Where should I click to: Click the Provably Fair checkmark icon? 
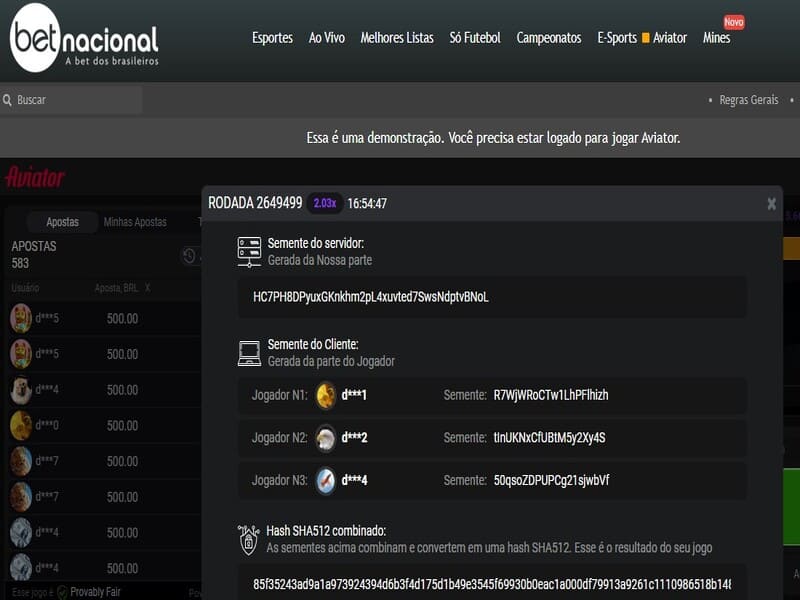62,592
